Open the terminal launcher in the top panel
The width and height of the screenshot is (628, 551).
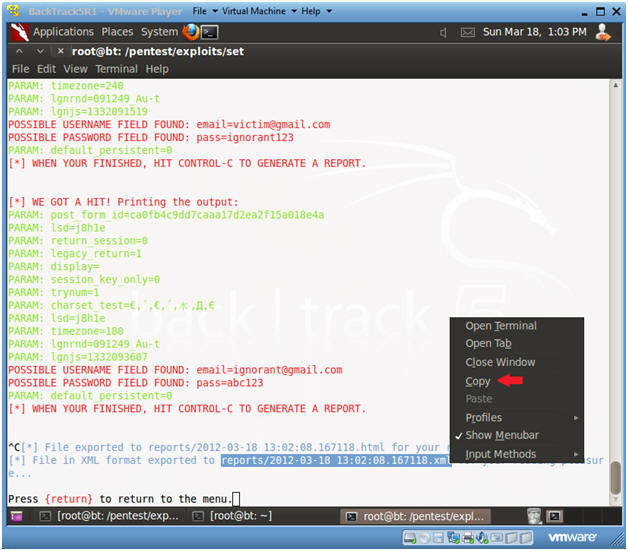209,32
